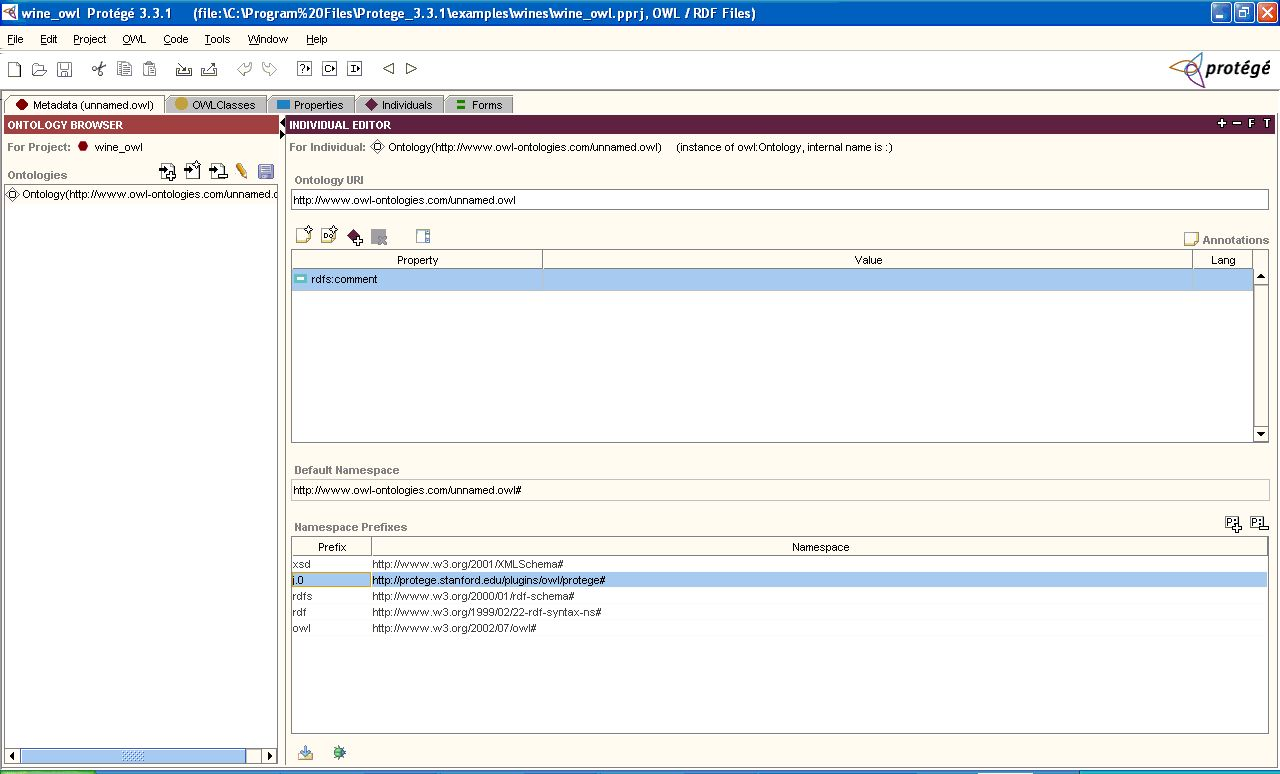
Task: Click the Copy toolbar icon
Action: pyautogui.click(x=124, y=69)
